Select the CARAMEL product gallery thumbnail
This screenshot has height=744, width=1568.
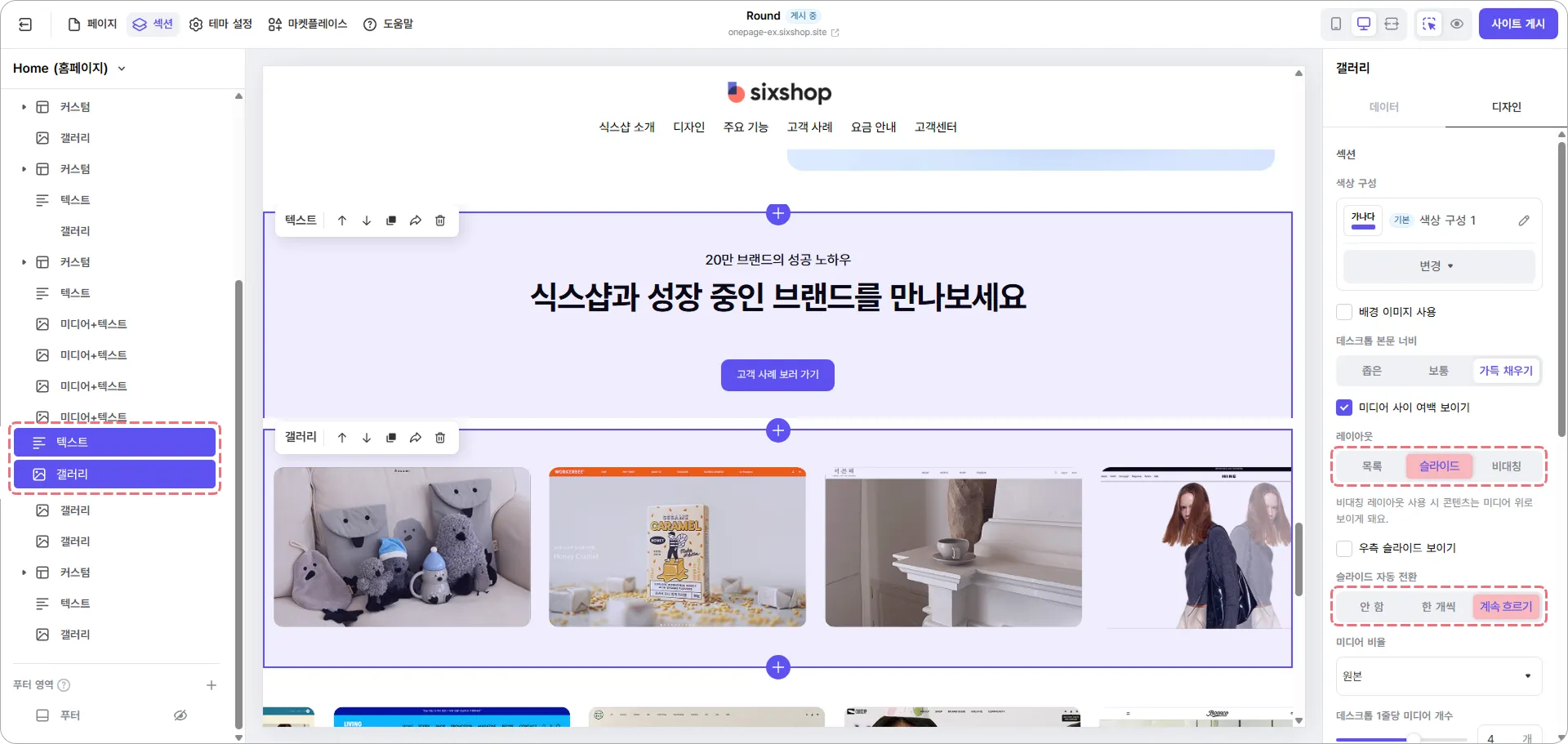click(677, 547)
